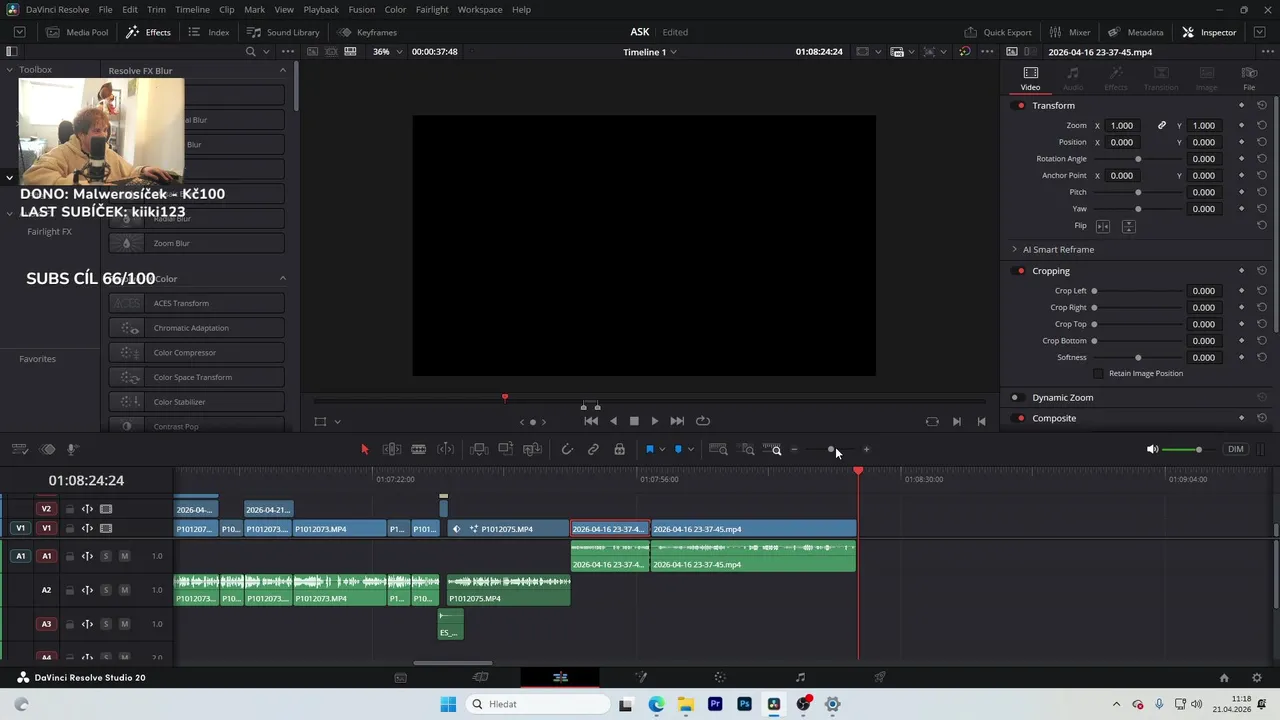This screenshot has height=720, width=1280.
Task: Zoom out timeline with minus button
Action: coord(794,450)
